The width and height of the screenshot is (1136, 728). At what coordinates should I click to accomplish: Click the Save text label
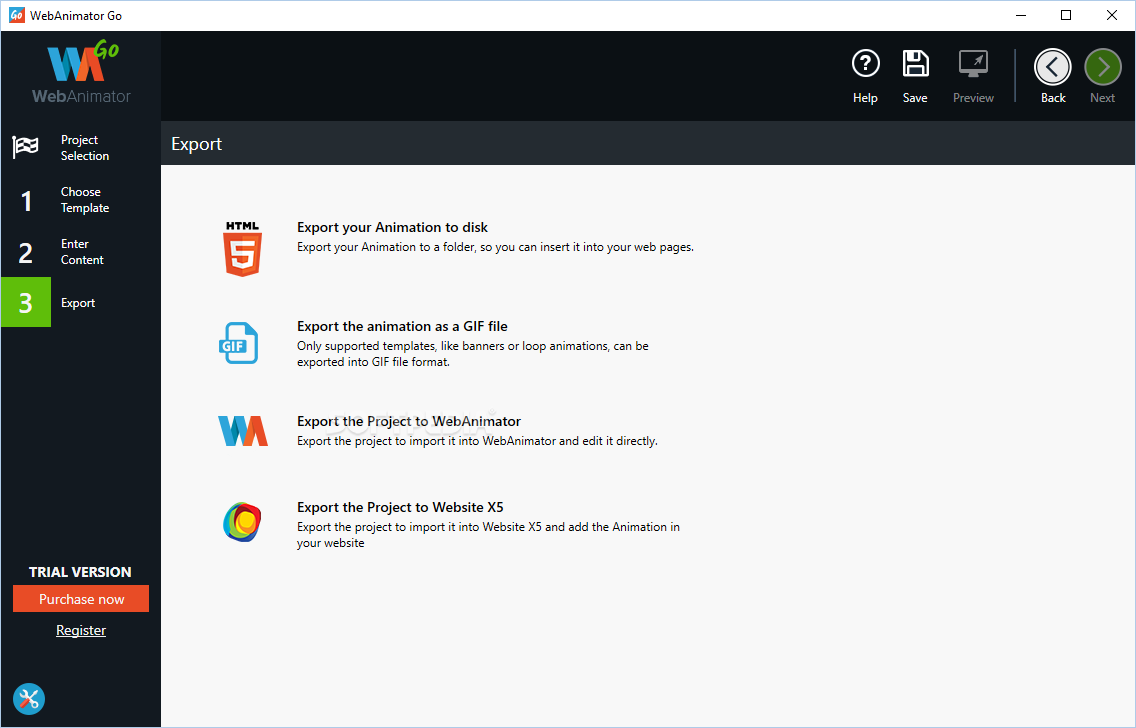(x=915, y=98)
